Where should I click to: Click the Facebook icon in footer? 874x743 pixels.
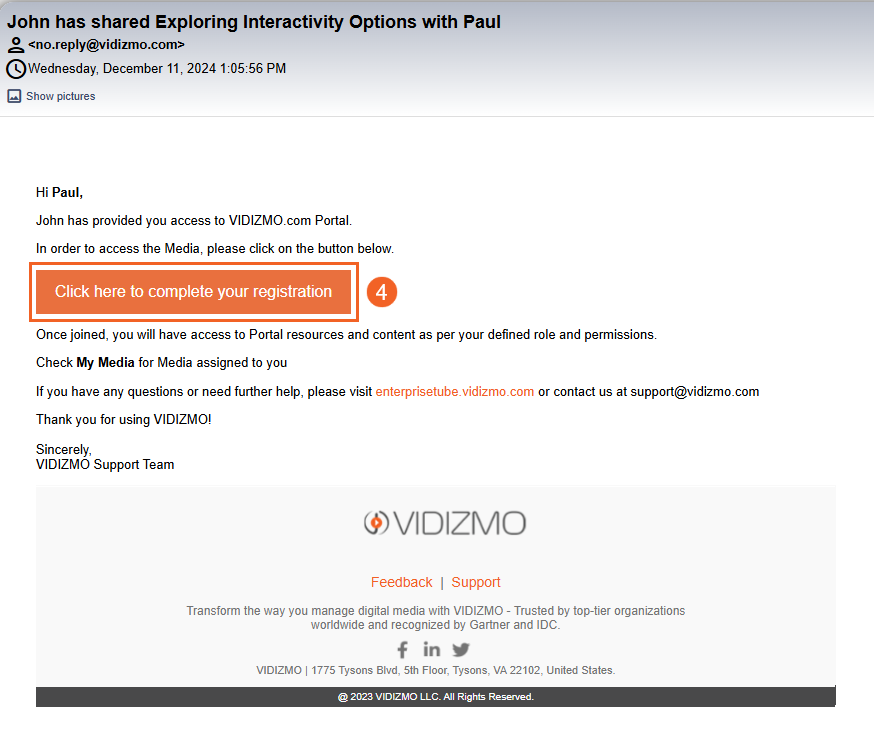click(403, 650)
